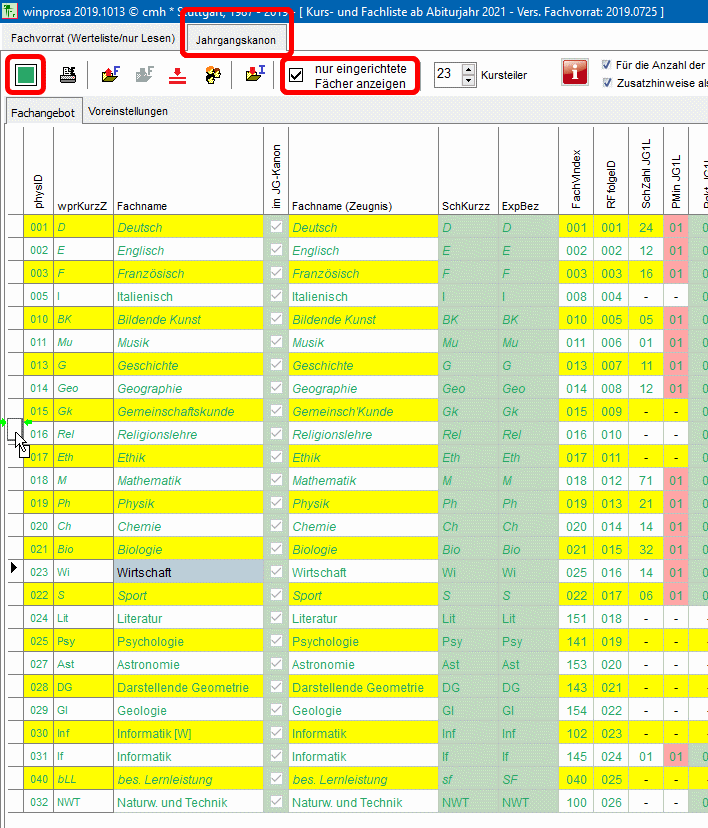The height and width of the screenshot is (828, 708).
Task: Click the folder icon with blue I
Action: coord(255,75)
